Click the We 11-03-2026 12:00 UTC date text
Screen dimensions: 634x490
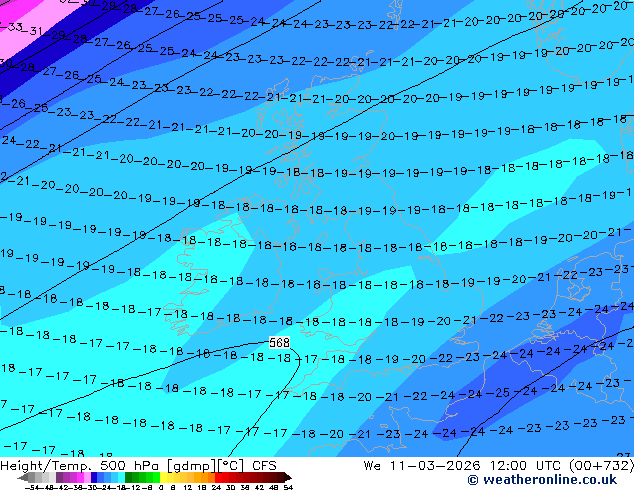coord(464,466)
